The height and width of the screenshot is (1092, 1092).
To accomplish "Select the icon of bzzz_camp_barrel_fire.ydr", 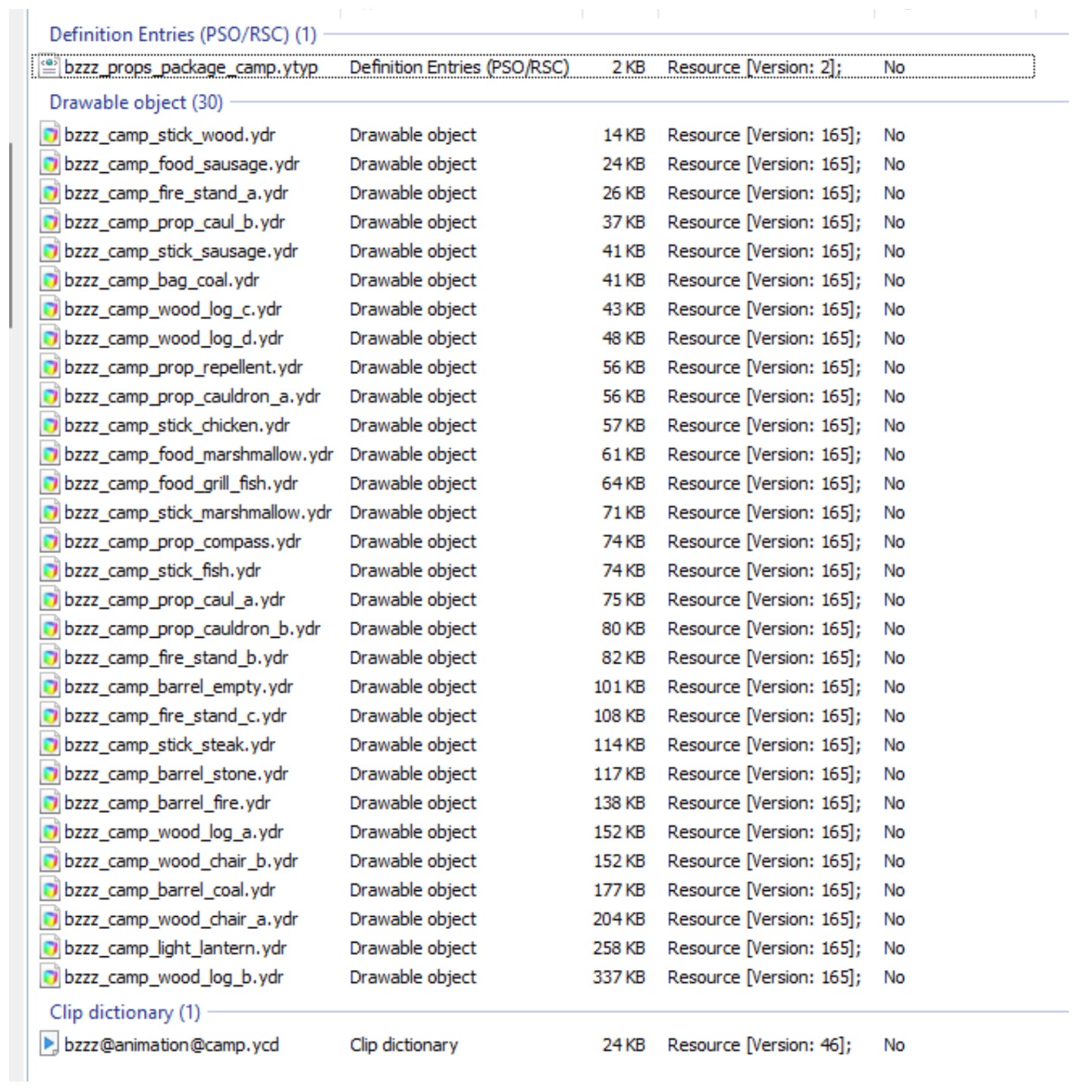I will click(50, 803).
